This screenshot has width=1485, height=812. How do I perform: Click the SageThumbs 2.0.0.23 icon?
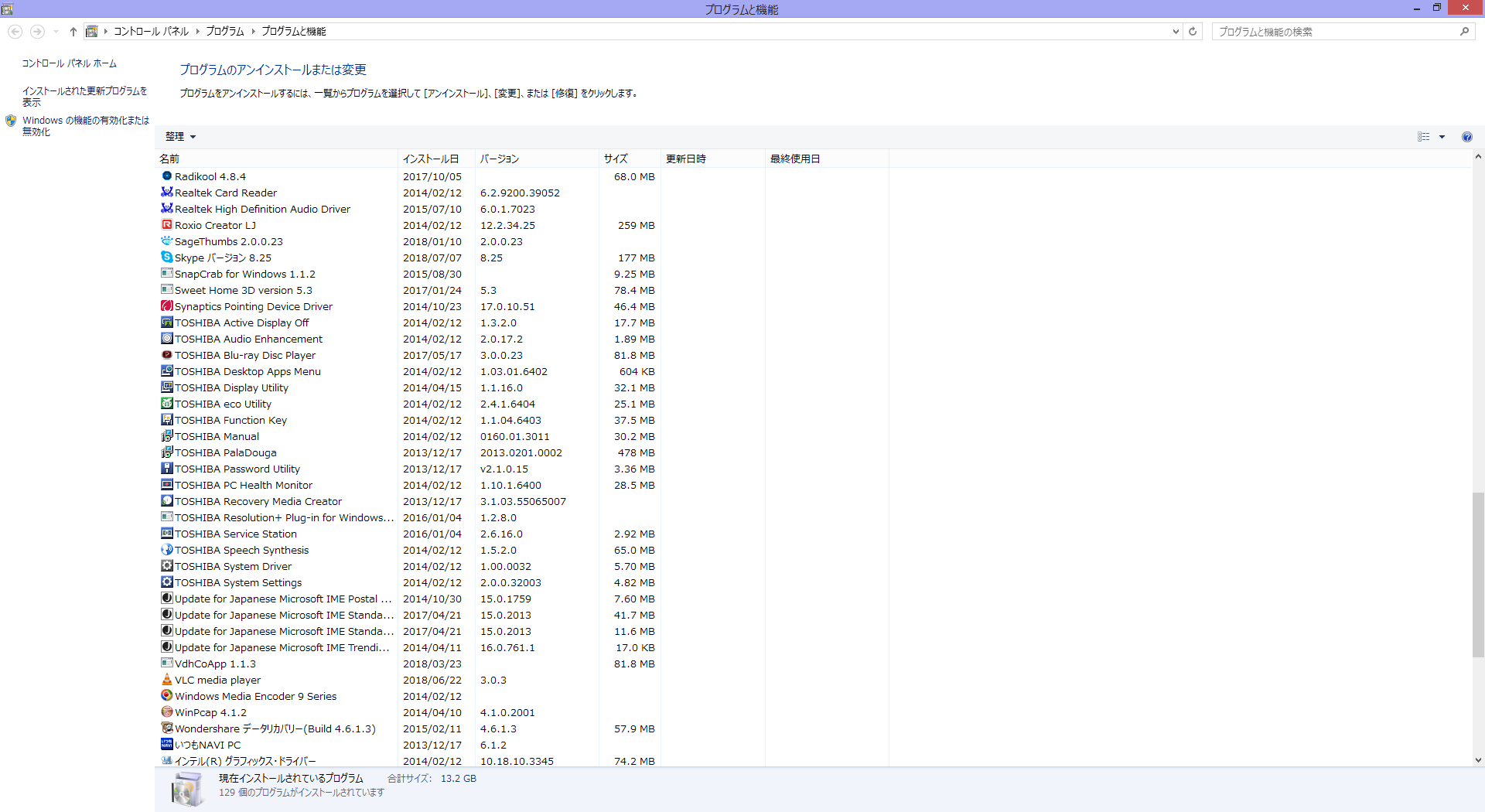point(166,241)
